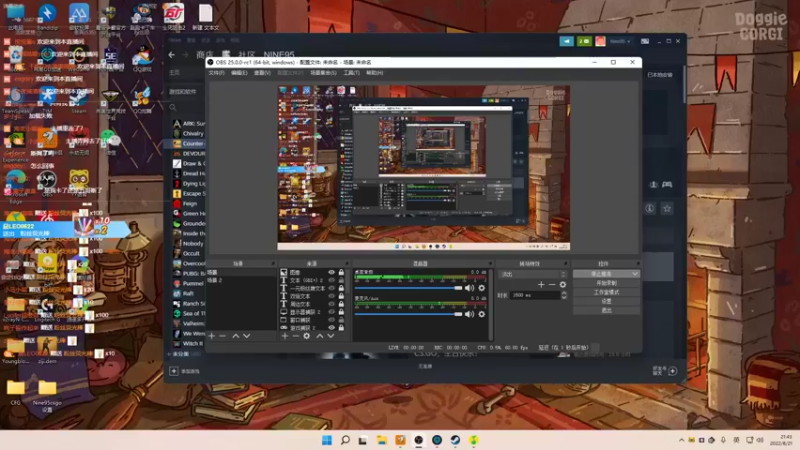The image size is (800, 450).
Task: Open Steam username NINE95 account dropdown
Action: (620, 41)
